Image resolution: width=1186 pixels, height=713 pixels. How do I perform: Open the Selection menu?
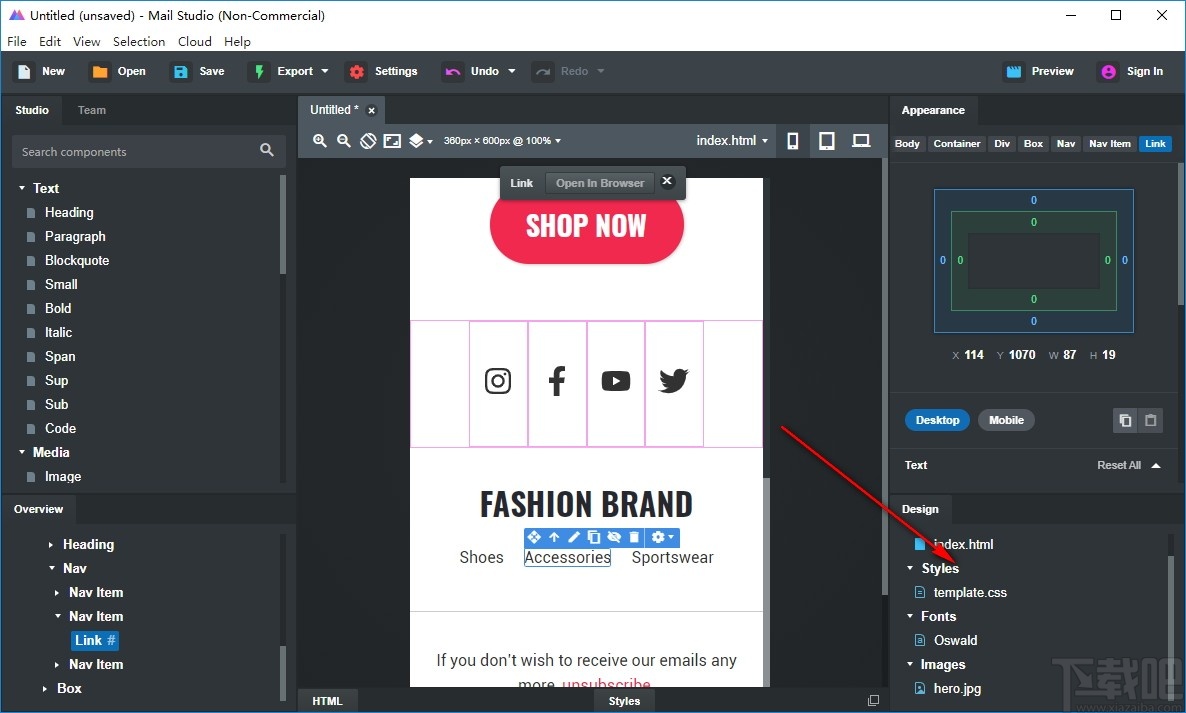(138, 42)
